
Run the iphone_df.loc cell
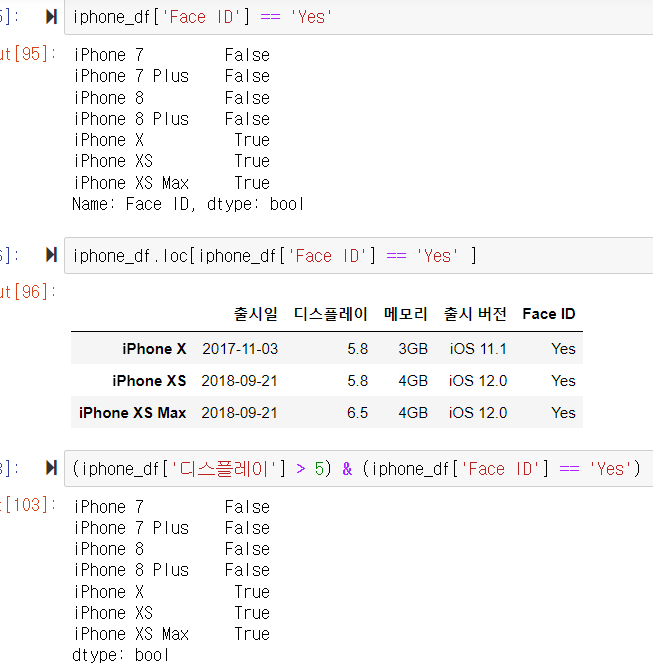[52, 255]
